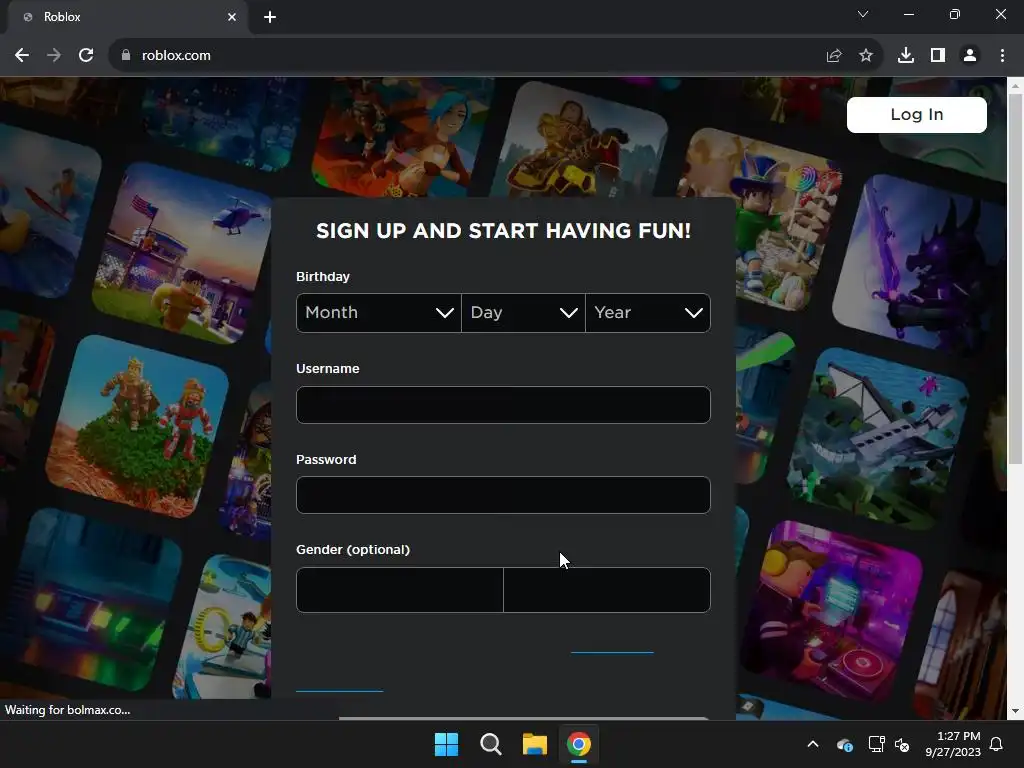1024x768 pixels.
Task: Click the green bush warriors game thumbnail
Action: pyautogui.click(x=137, y=426)
